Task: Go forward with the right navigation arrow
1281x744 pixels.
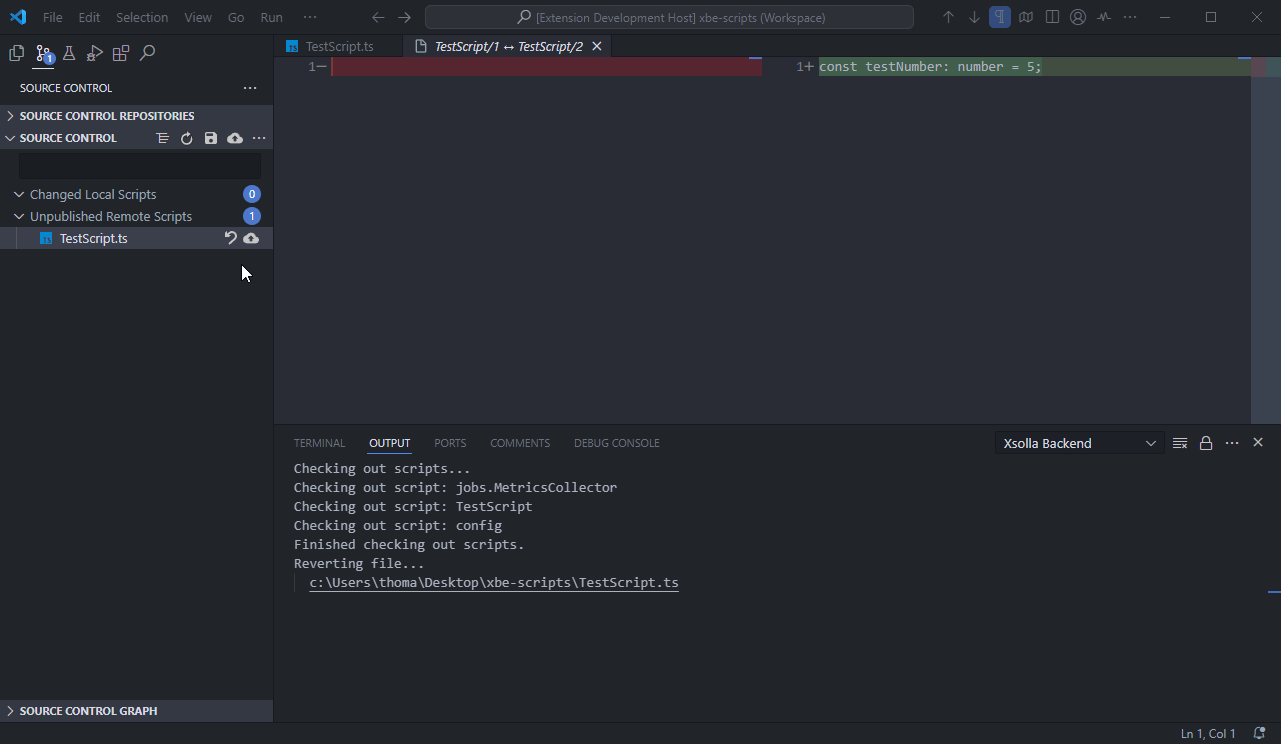Action: pos(404,17)
